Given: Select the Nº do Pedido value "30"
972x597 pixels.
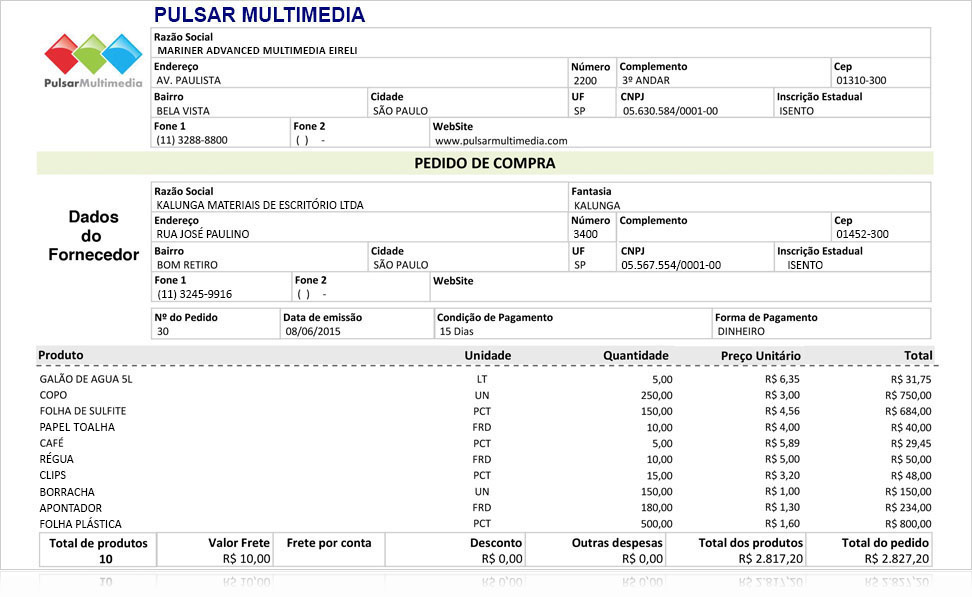Looking at the screenshot, I should [x=162, y=332].
